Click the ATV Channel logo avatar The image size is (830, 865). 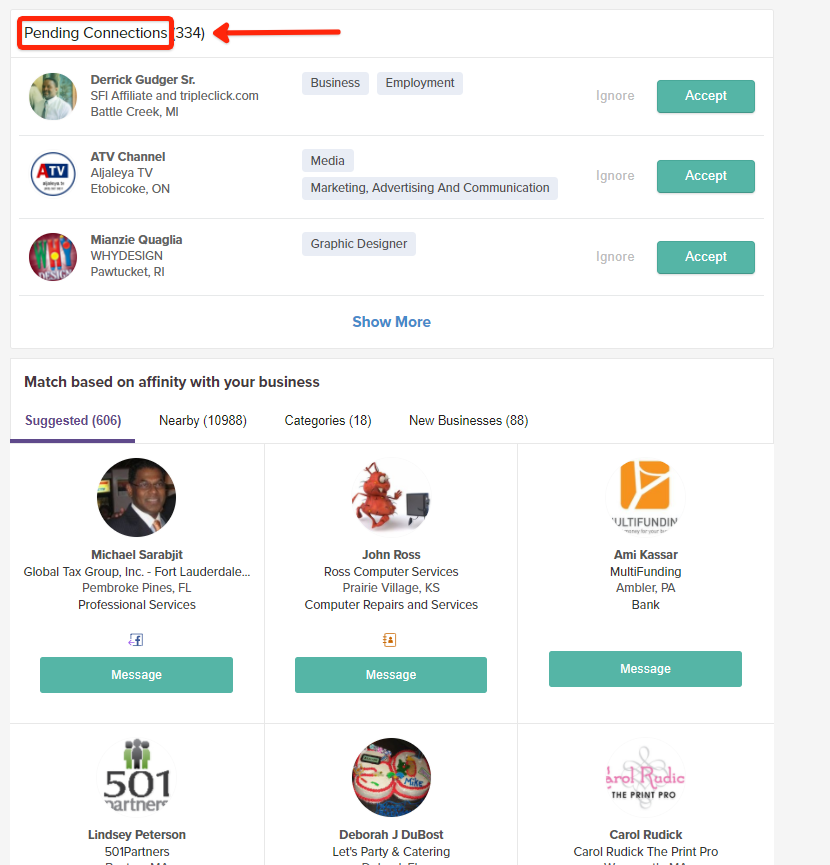53,174
